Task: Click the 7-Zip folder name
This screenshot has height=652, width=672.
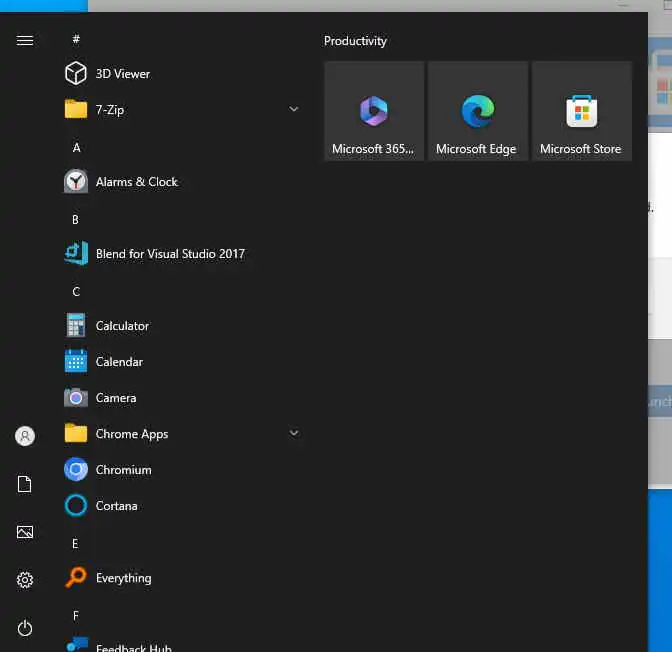Action: (110, 110)
